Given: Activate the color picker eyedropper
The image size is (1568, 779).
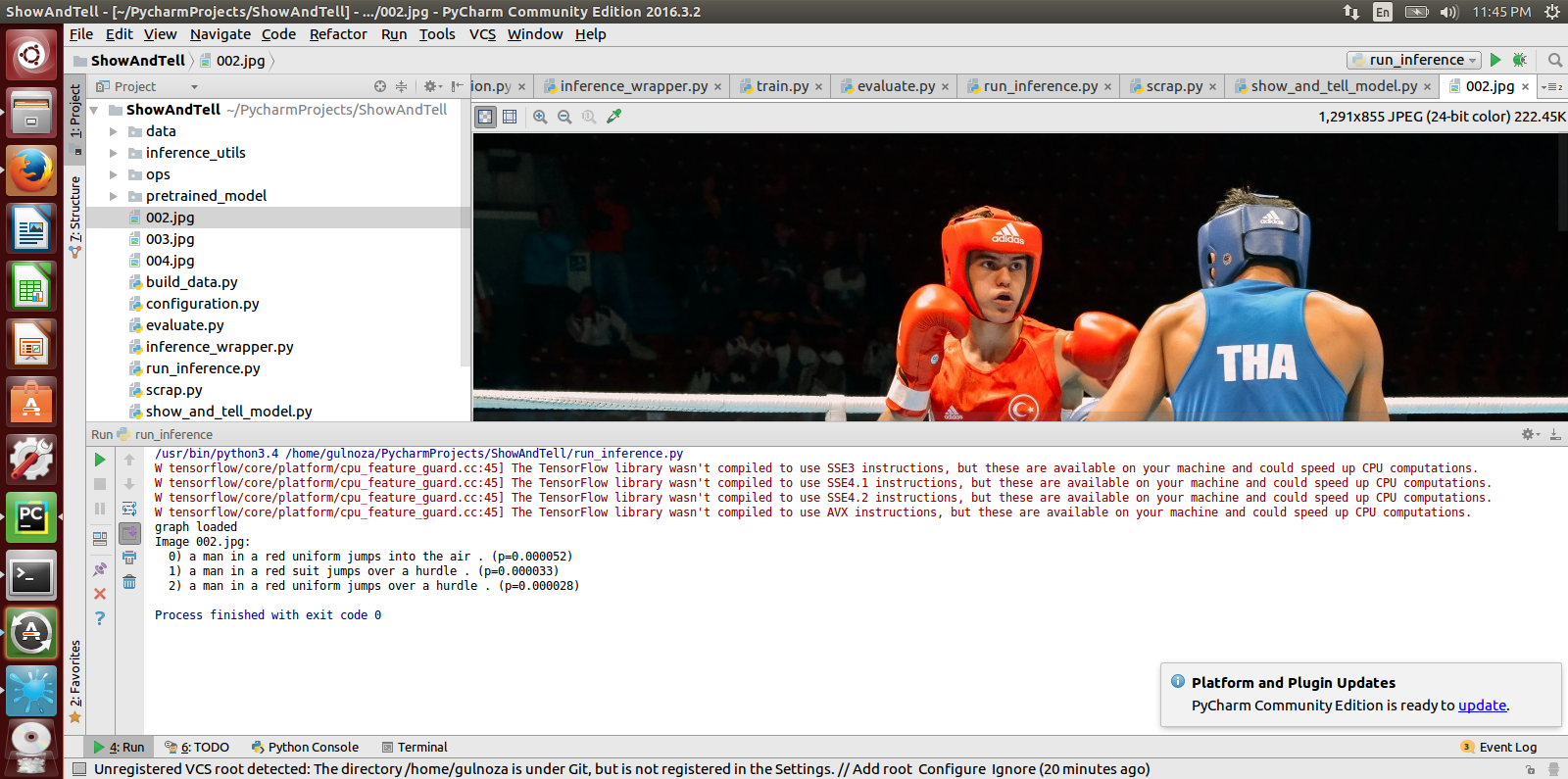Looking at the screenshot, I should [614, 117].
